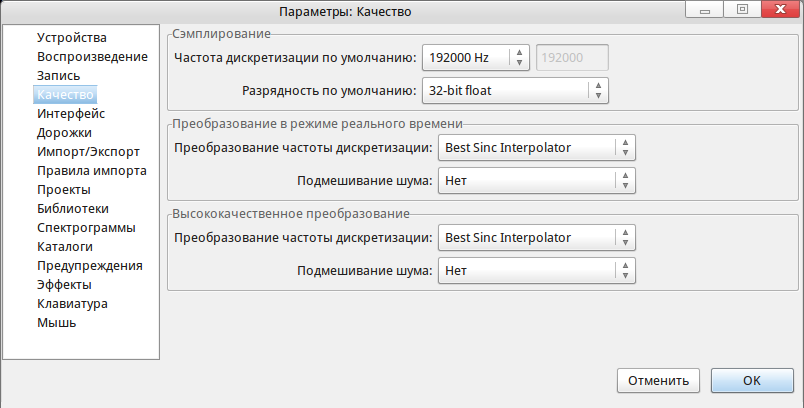804x408 pixels.
Task: Click the disabled 192000 sample rate field
Action: 572,58
